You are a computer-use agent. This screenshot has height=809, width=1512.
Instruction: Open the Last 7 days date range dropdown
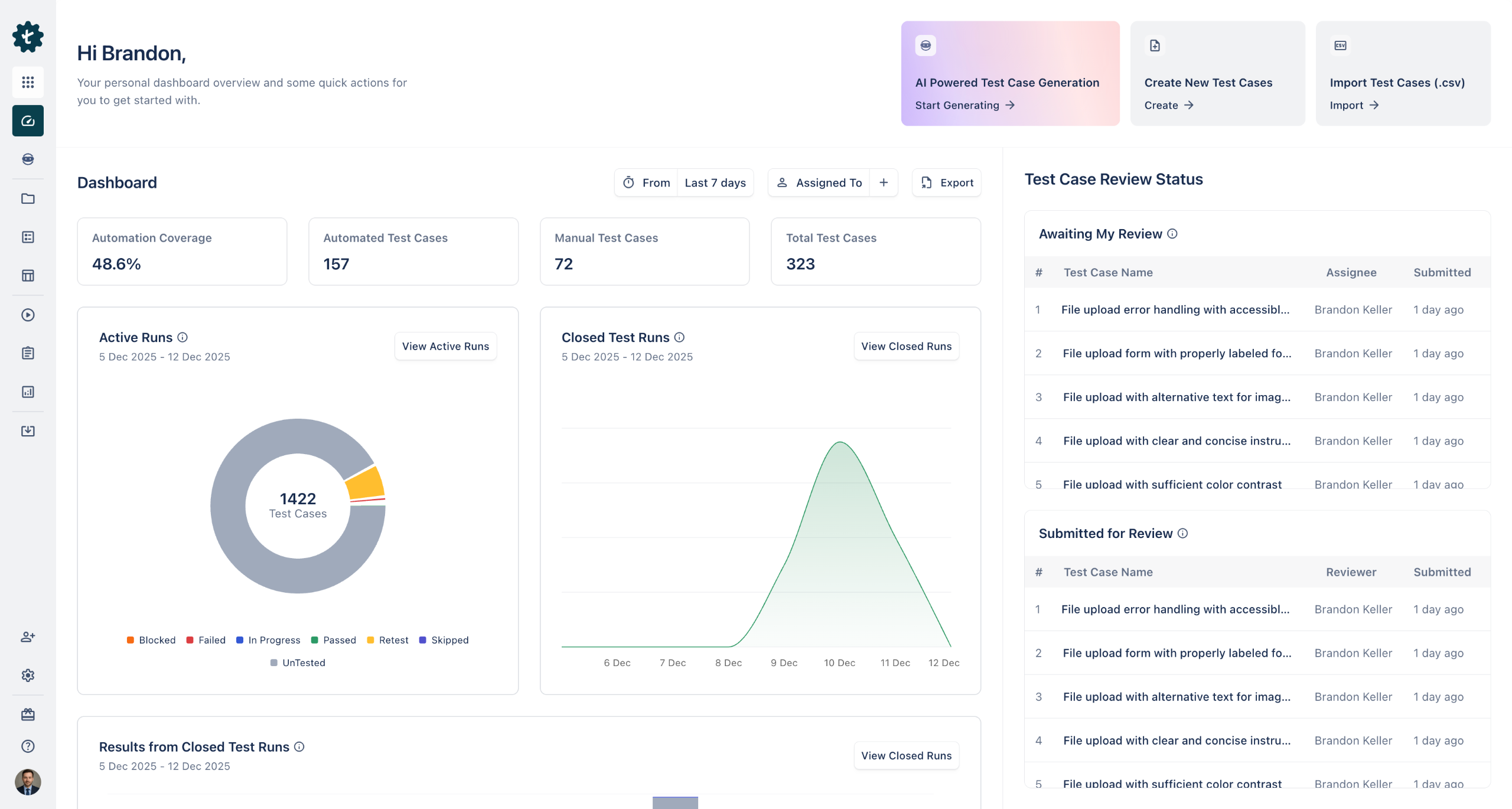[x=715, y=183]
